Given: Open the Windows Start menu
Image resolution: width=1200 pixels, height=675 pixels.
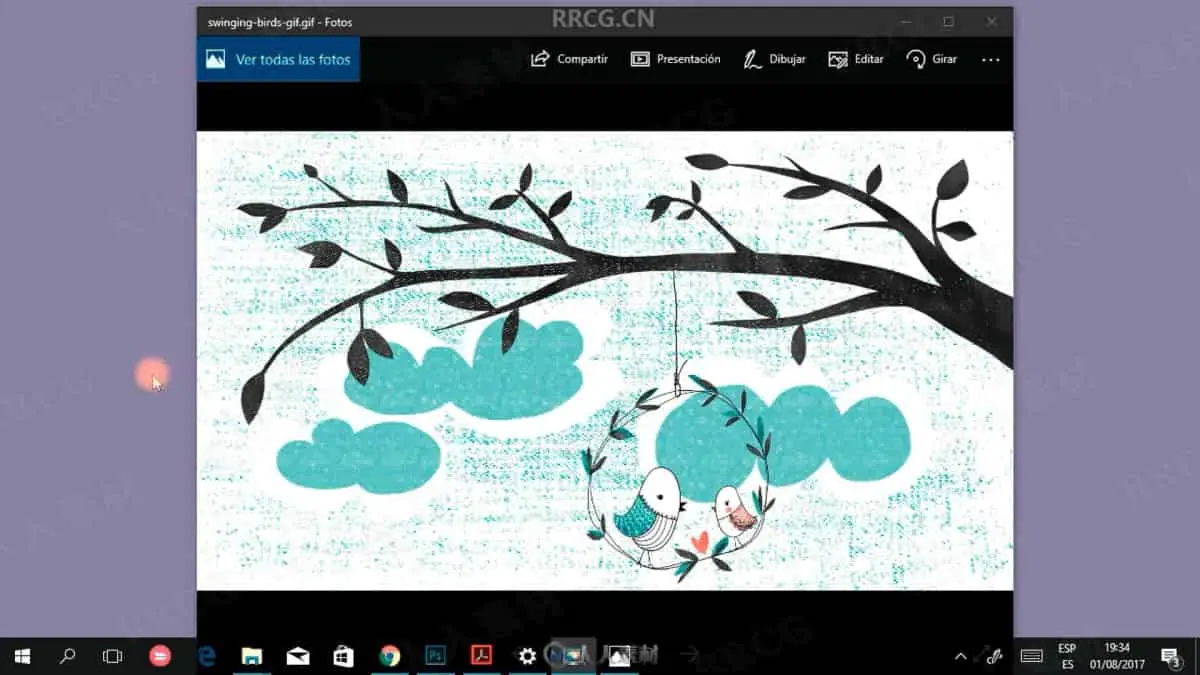Looking at the screenshot, I should [22, 656].
